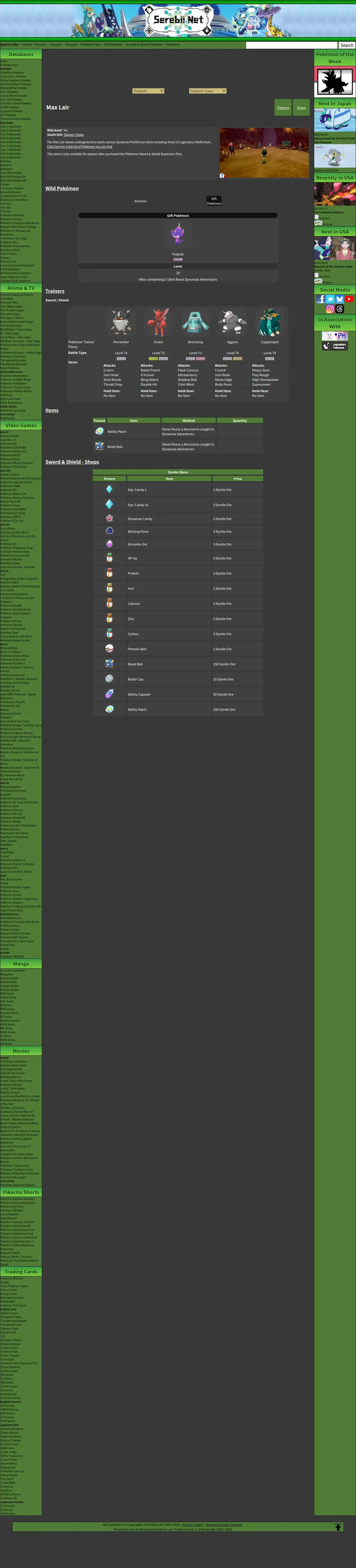Click the Synopsis document icon under Episode 23
Image resolution: width=356 pixels, height=1568 pixels.
(317, 217)
